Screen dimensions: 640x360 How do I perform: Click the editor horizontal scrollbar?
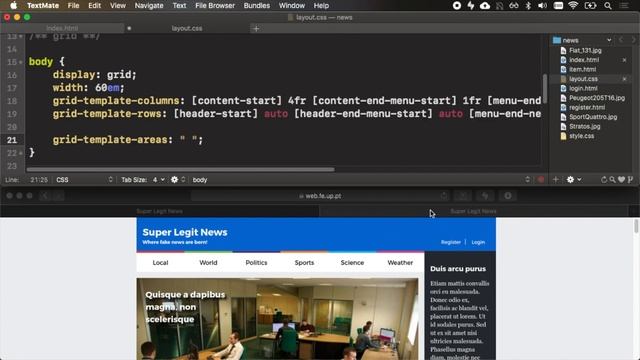(180, 169)
